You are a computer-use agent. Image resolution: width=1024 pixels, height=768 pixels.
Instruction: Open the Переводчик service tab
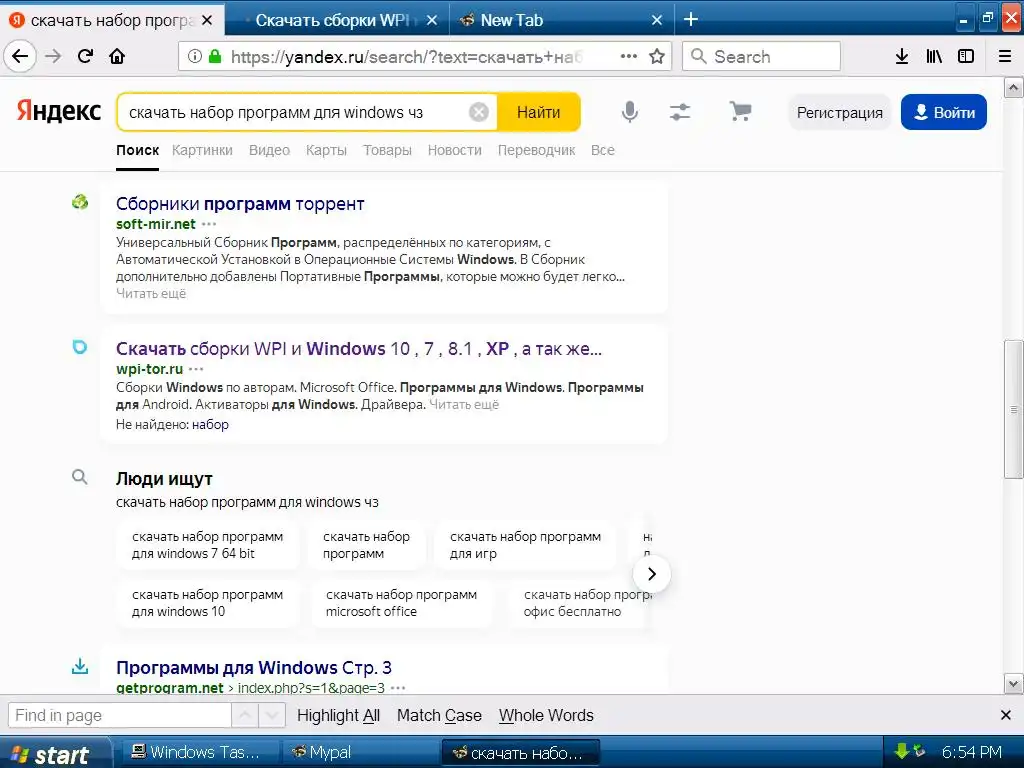(x=536, y=150)
